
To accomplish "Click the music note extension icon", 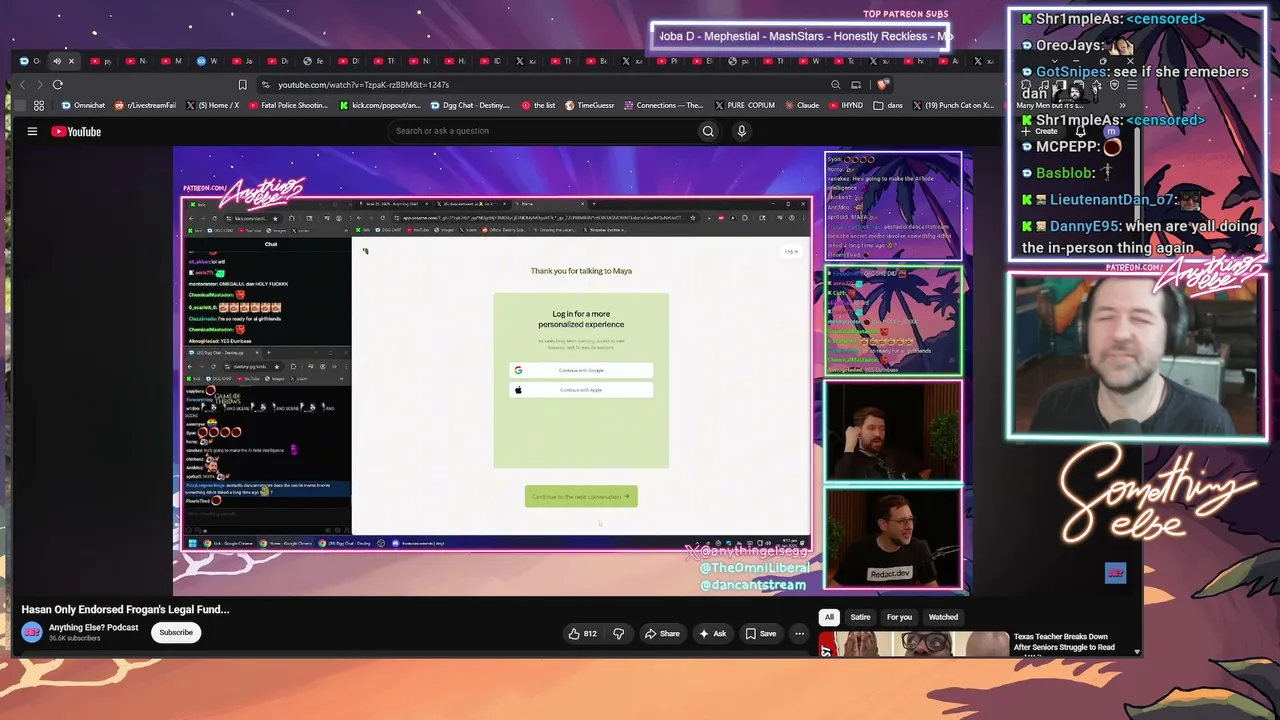I will (1044, 85).
